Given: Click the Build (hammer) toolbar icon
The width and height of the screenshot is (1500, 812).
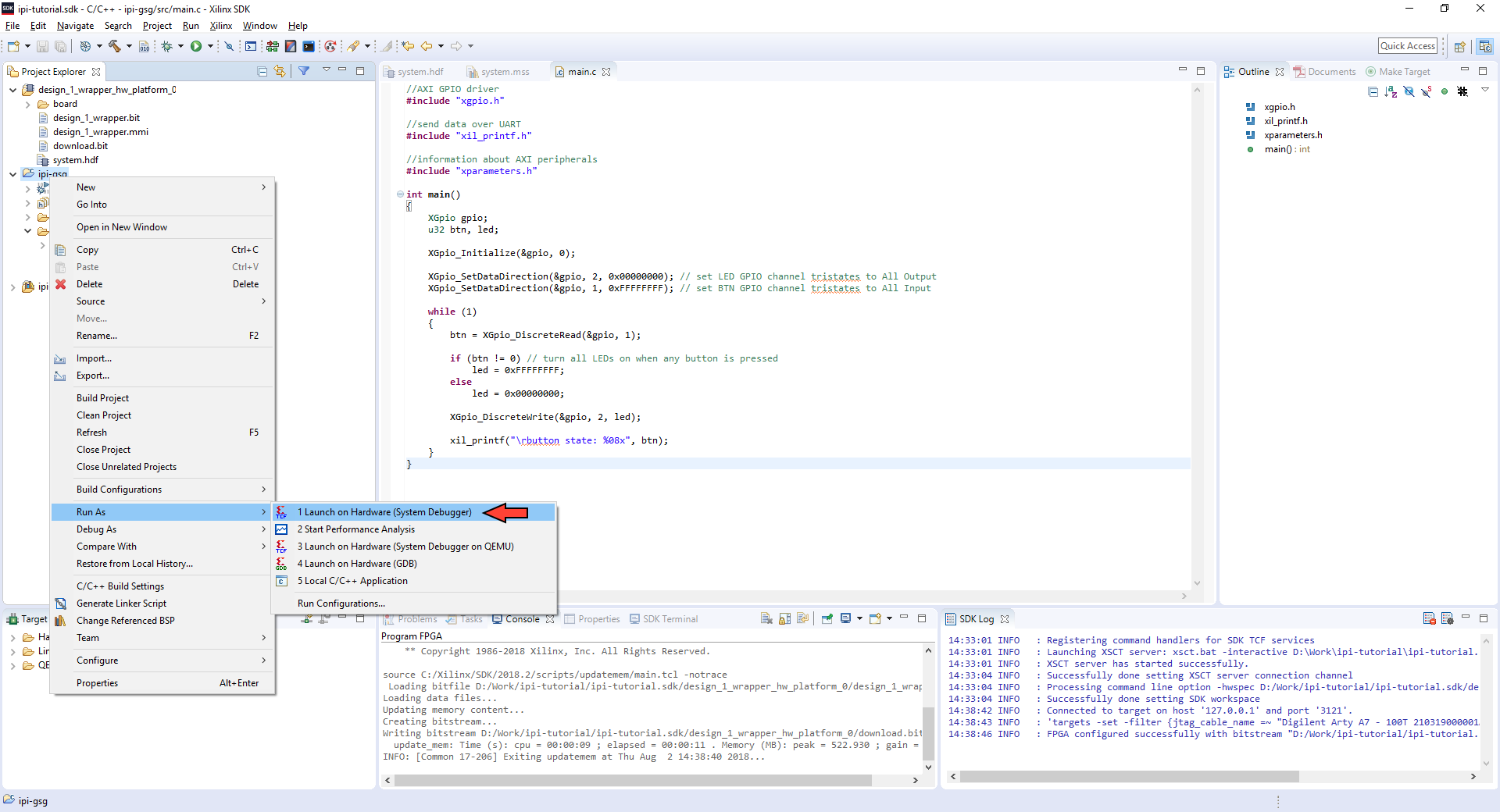Looking at the screenshot, I should point(115,46).
